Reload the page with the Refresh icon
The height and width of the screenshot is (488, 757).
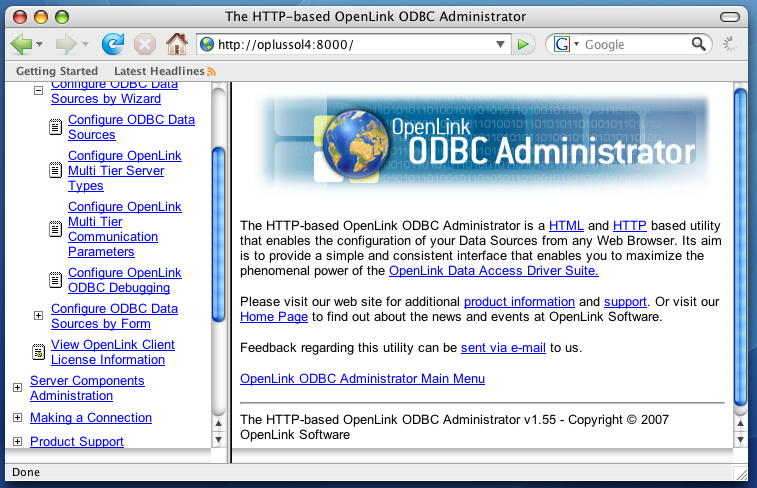coord(113,44)
